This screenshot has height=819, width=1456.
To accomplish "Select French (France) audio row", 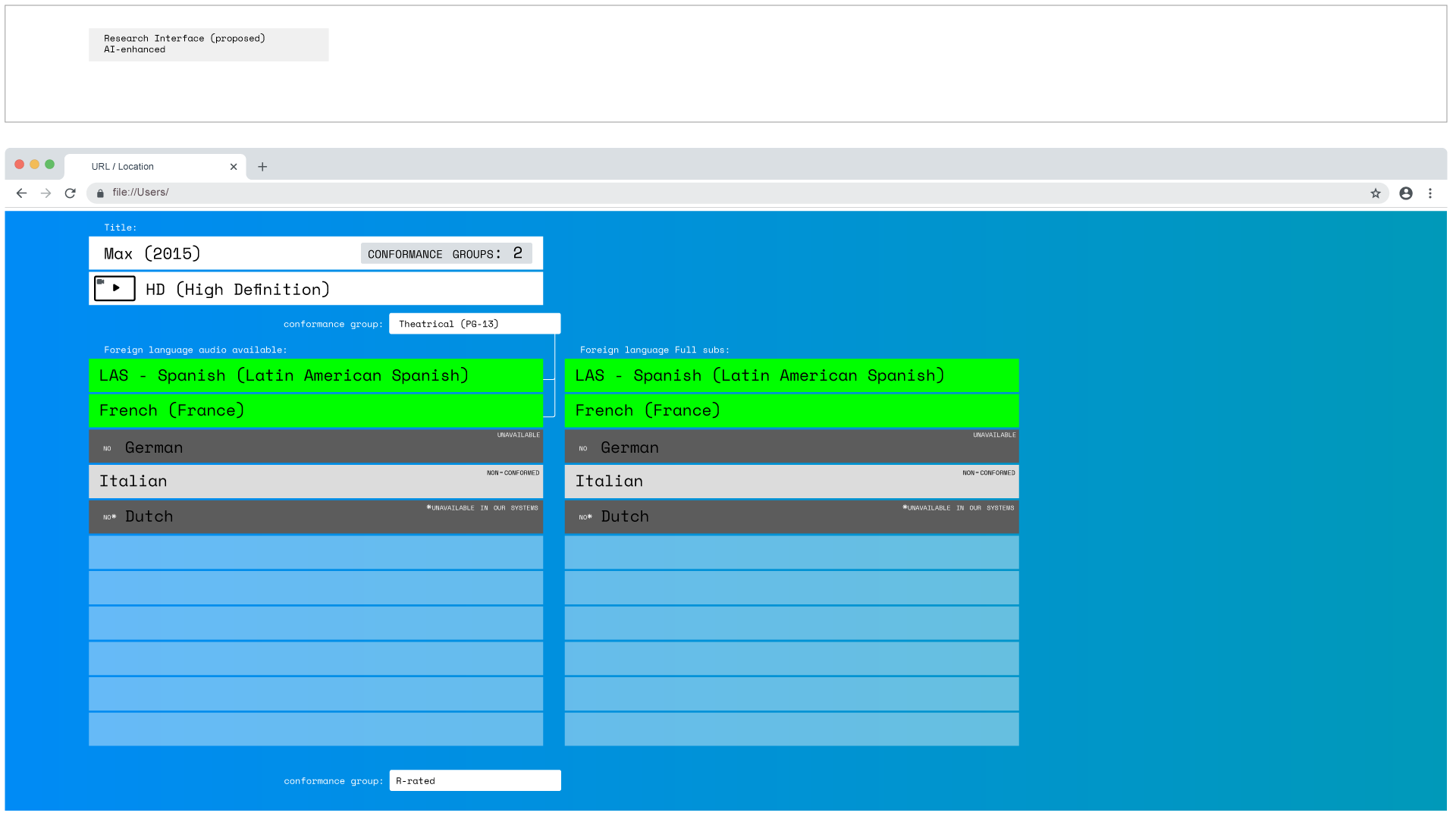I will [315, 410].
